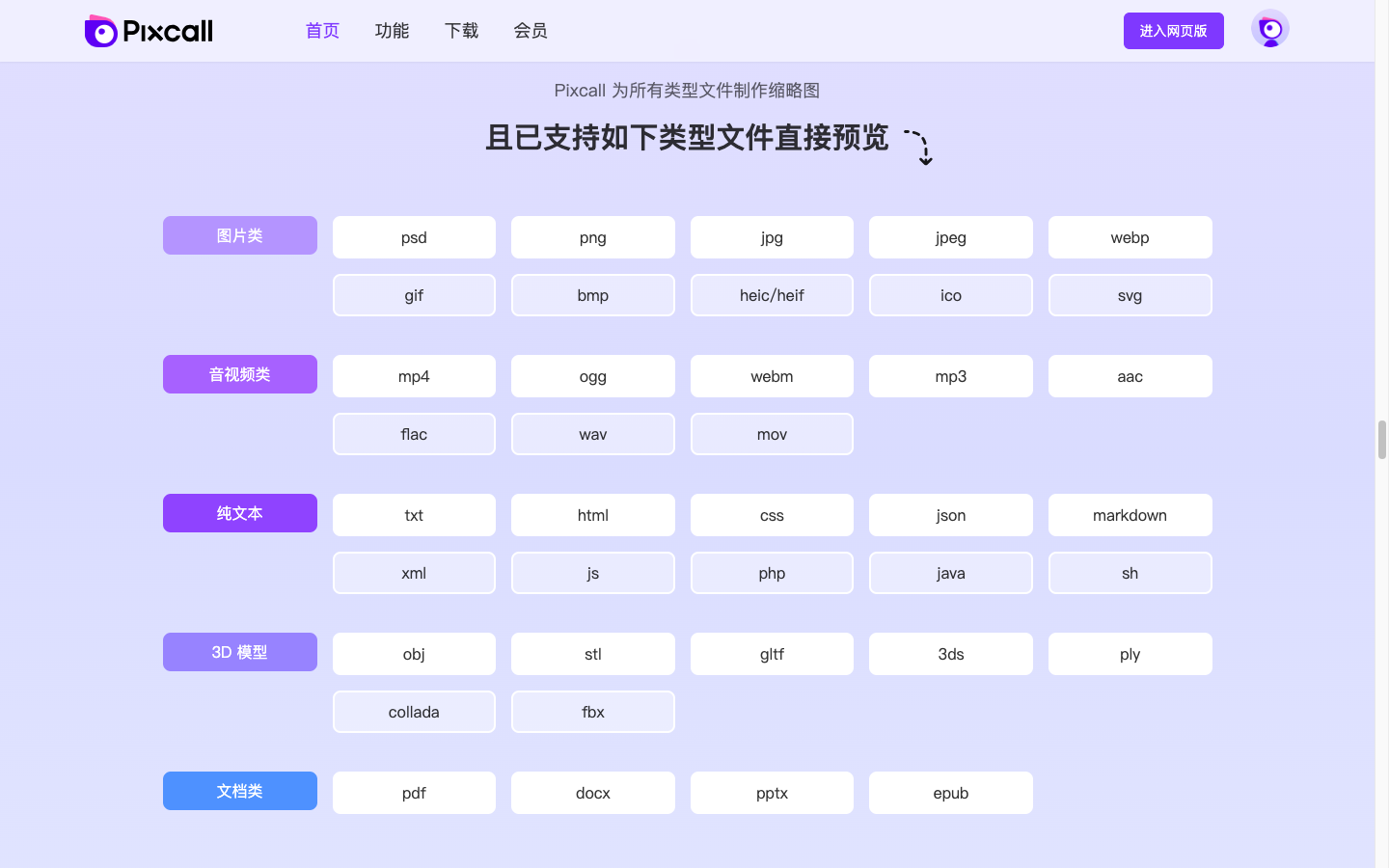
Task: Select the heic/heif format tag
Action: click(772, 294)
